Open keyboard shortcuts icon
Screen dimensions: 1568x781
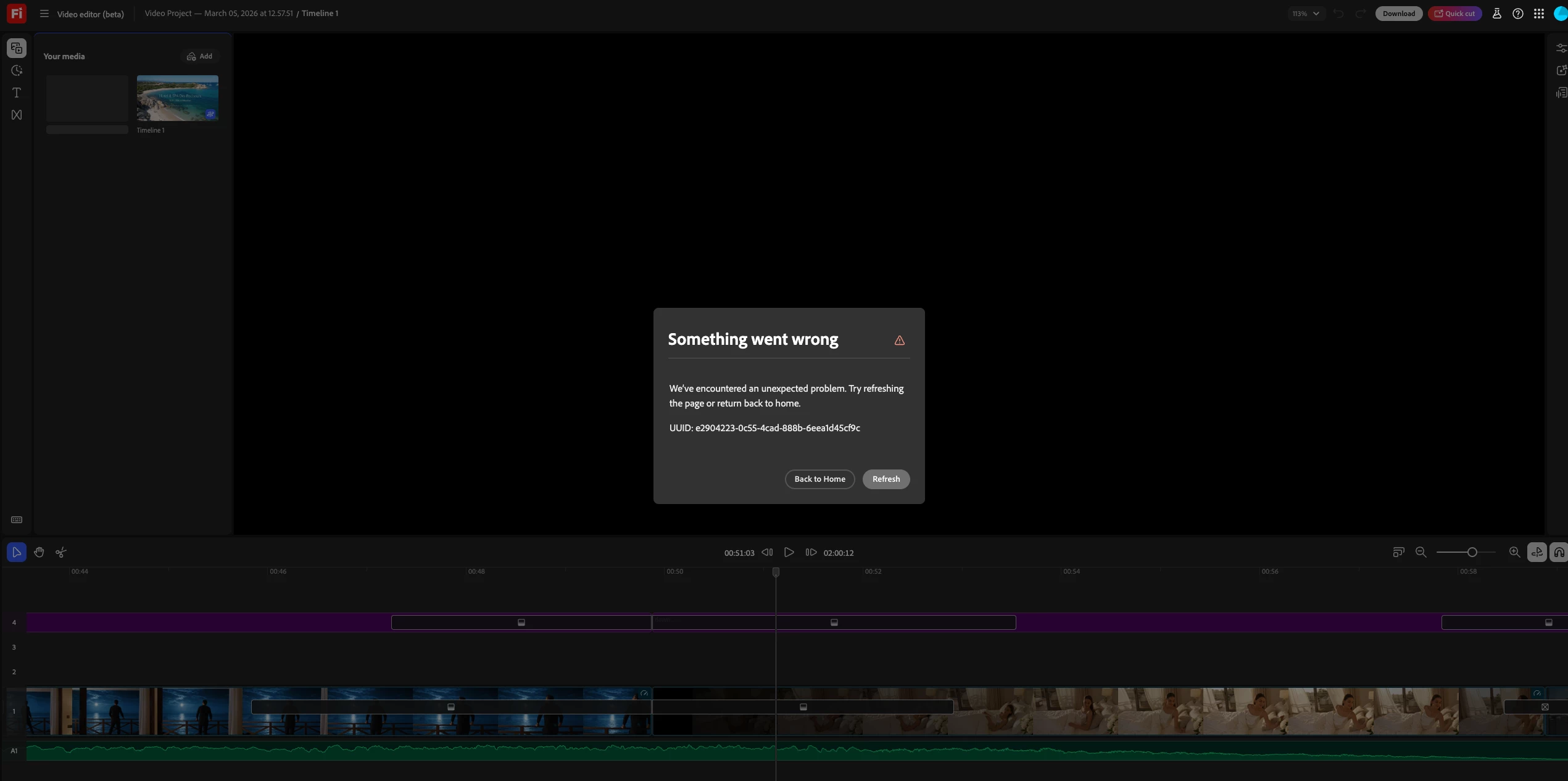tap(17, 520)
